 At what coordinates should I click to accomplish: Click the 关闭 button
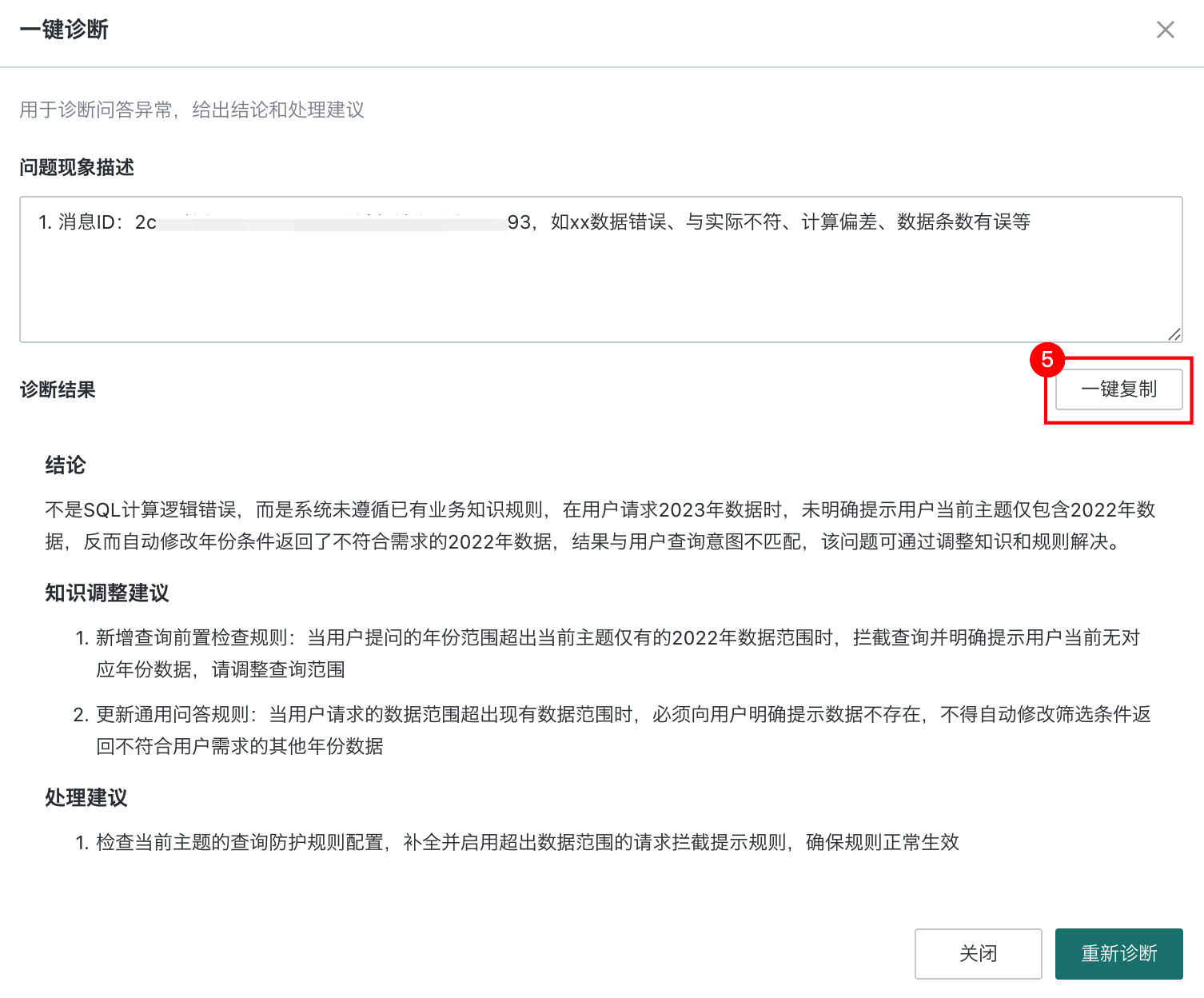[x=978, y=953]
